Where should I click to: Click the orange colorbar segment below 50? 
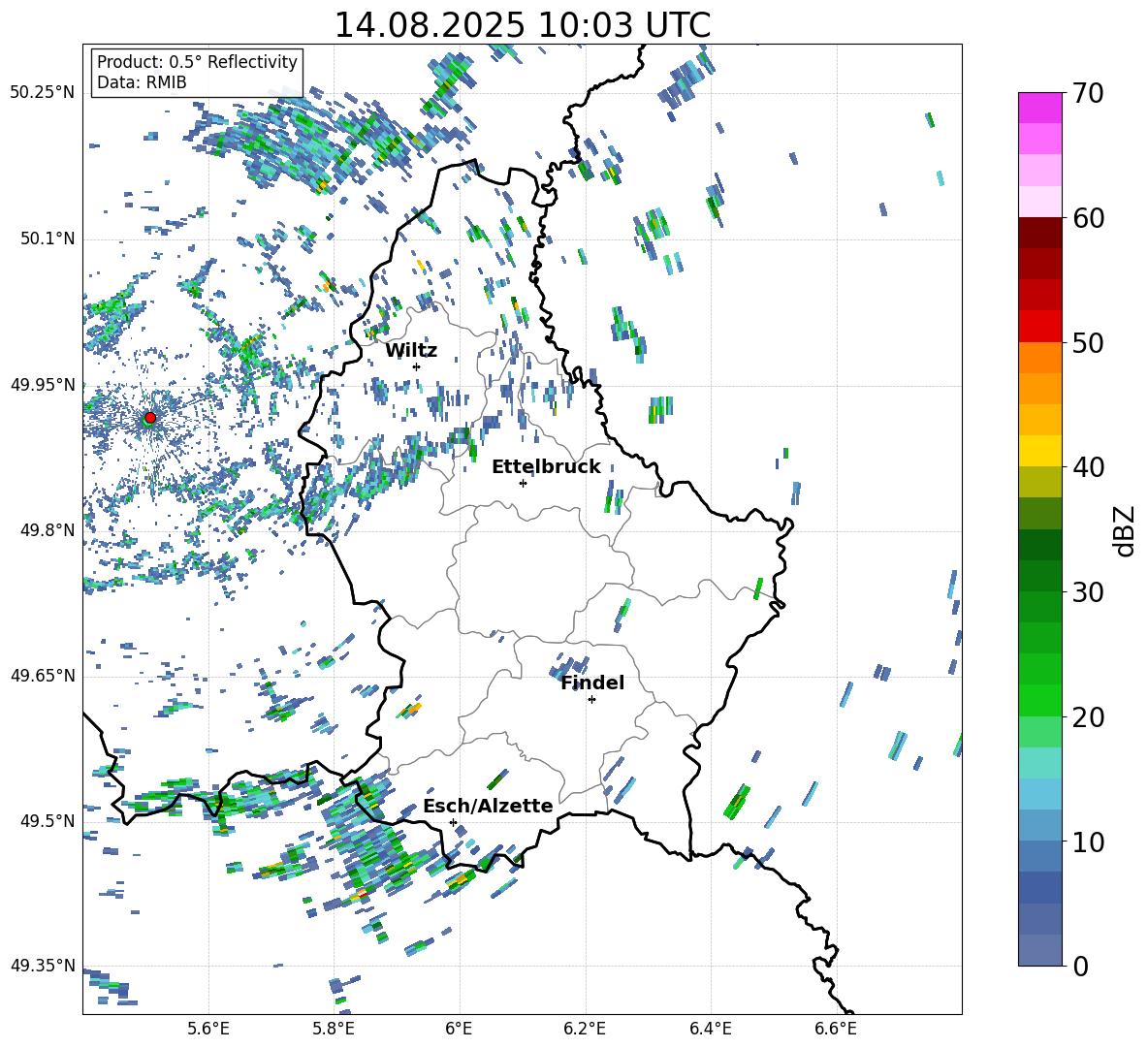click(1039, 357)
